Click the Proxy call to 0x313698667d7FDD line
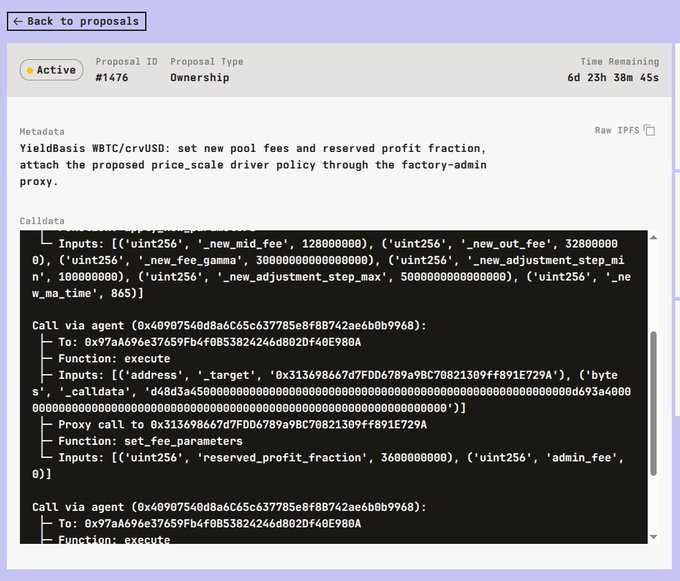Viewport: 680px width, 581px height. tap(242, 424)
